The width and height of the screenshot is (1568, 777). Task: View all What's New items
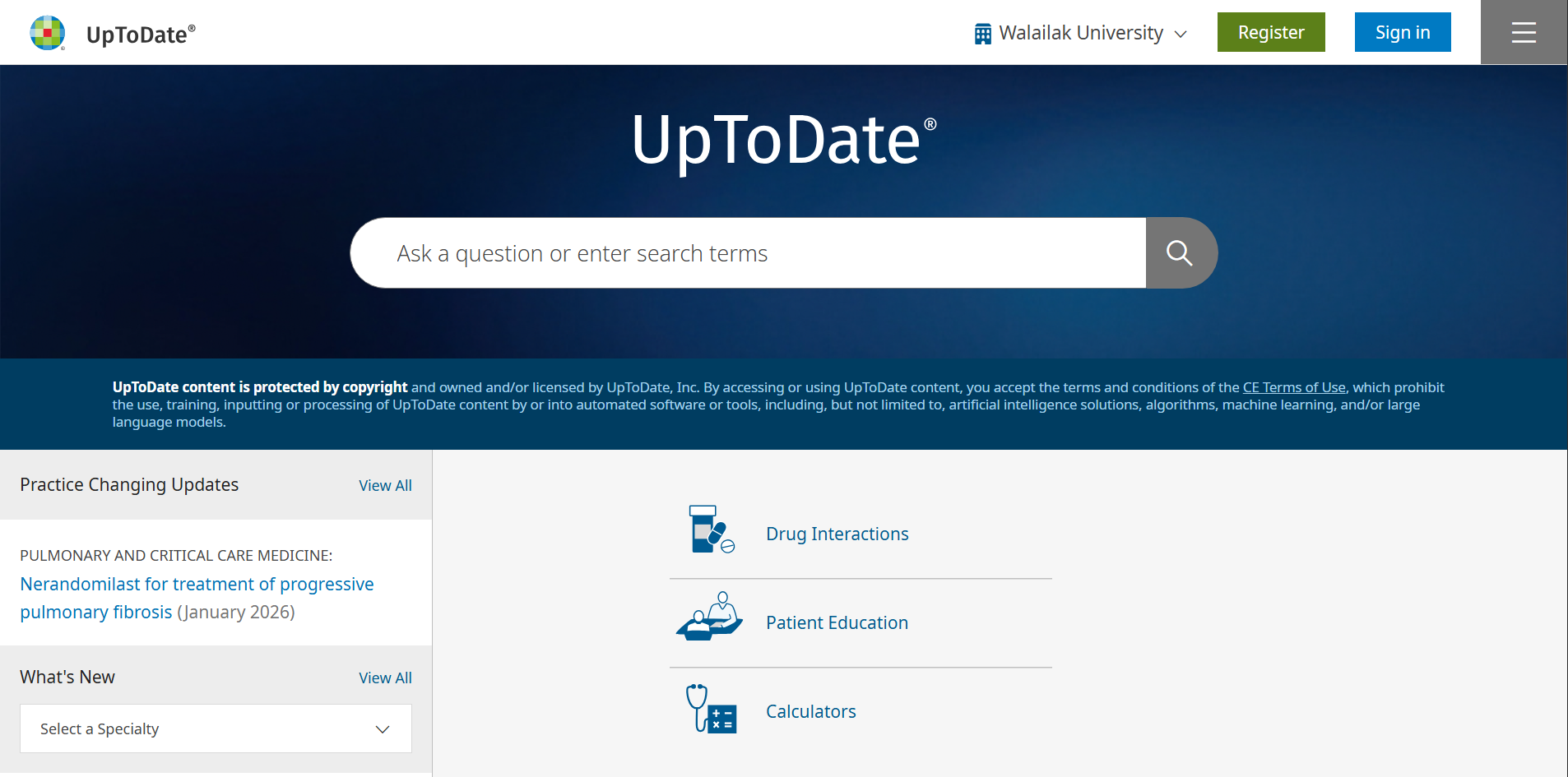(385, 678)
